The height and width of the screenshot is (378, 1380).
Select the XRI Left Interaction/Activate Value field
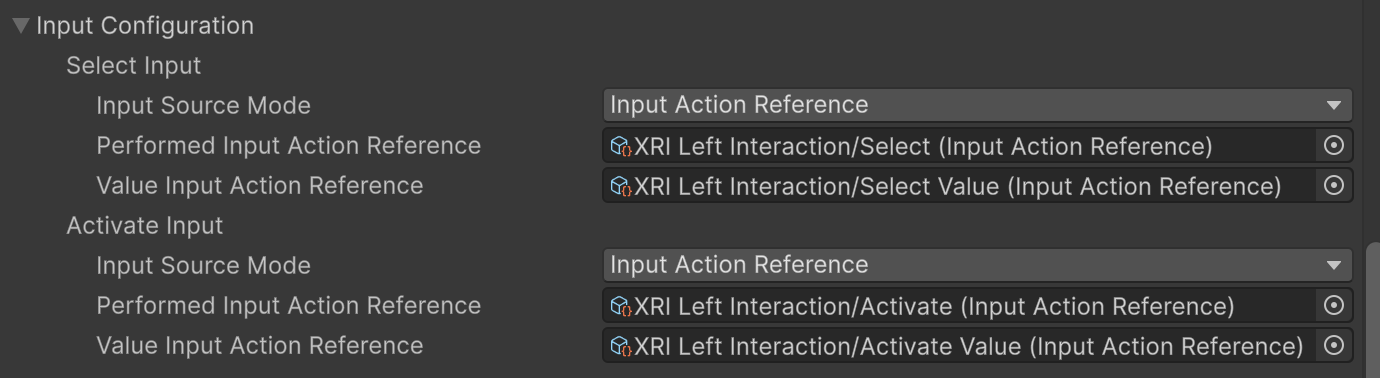pyautogui.click(x=960, y=346)
